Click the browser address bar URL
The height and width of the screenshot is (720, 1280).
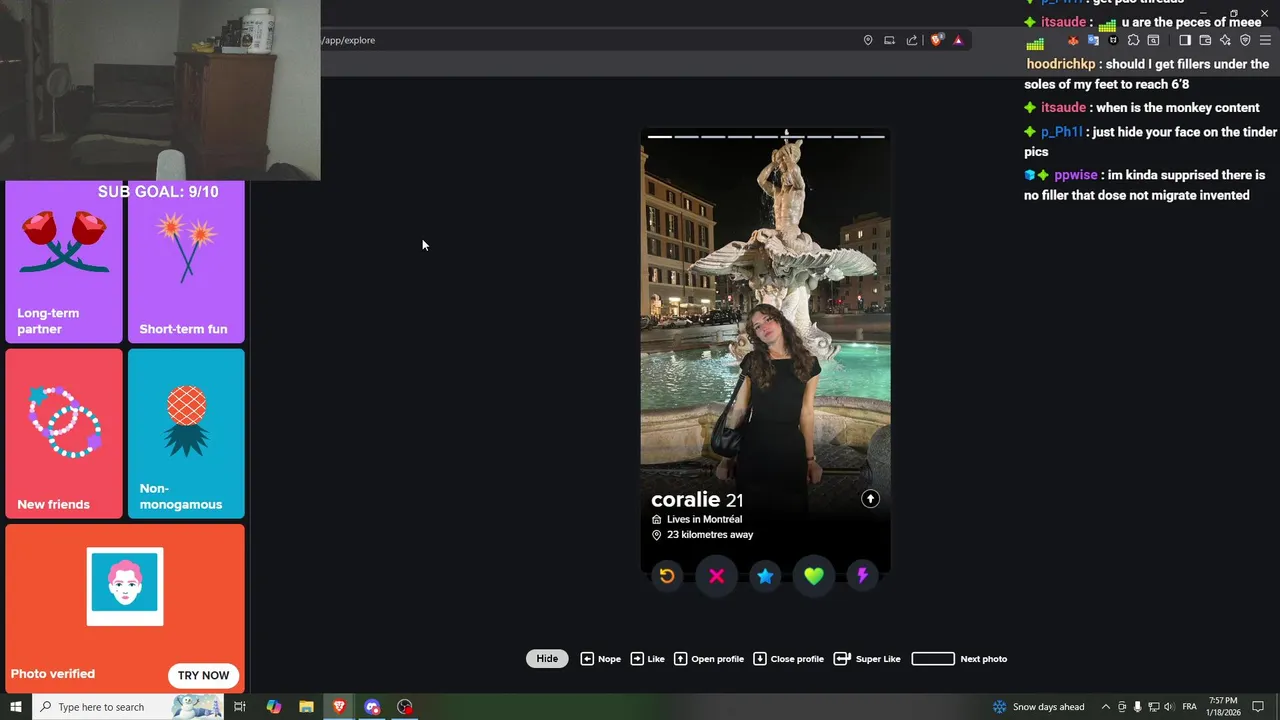[x=349, y=40]
